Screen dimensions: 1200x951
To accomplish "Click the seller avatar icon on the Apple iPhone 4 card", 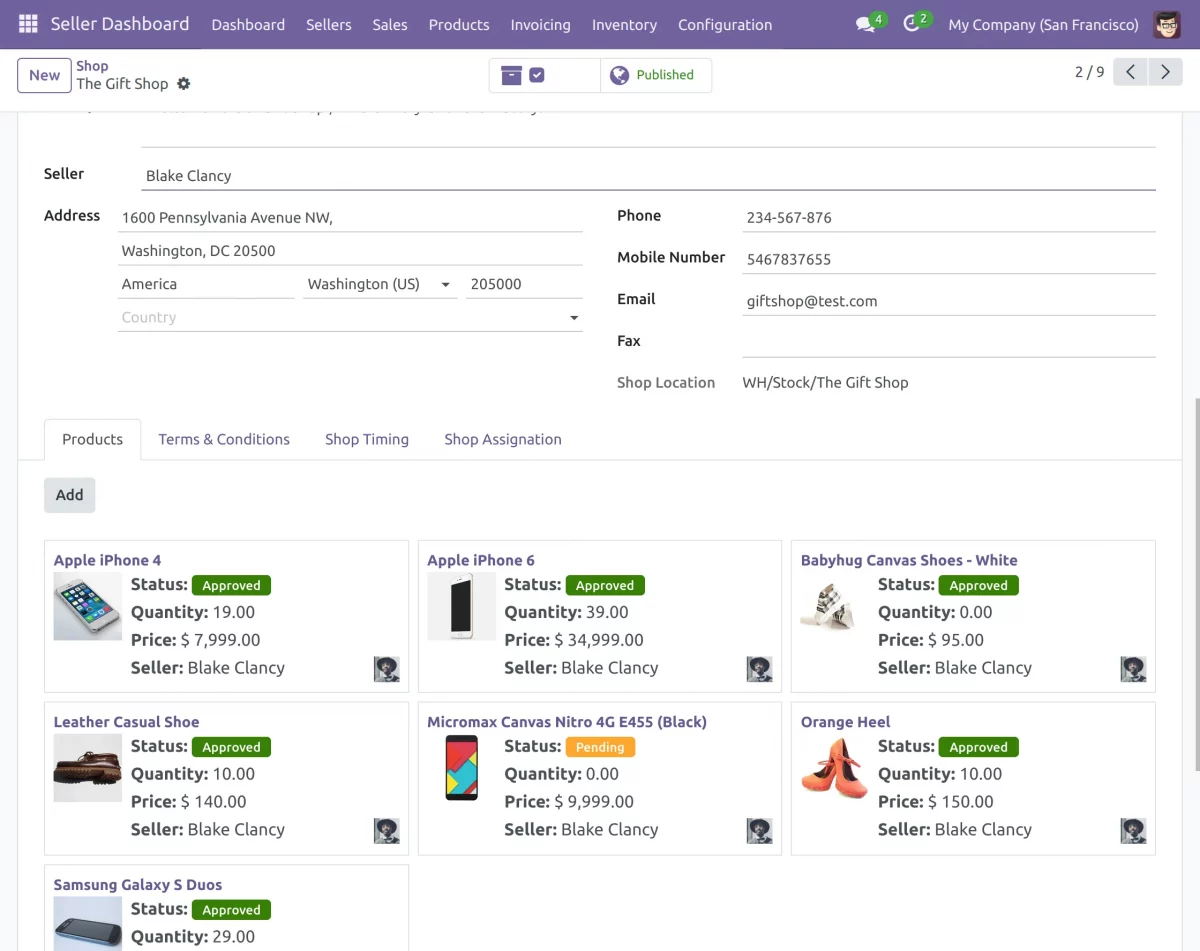I will 387,669.
